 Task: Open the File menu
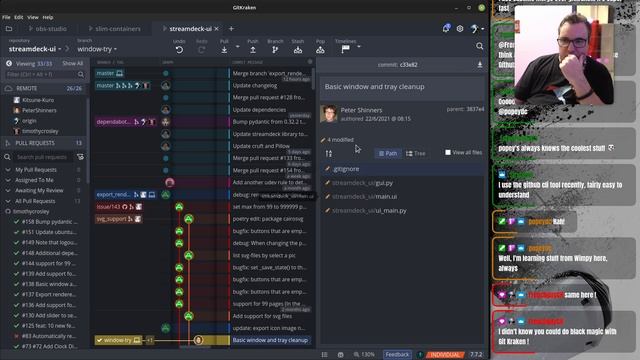click(6, 17)
